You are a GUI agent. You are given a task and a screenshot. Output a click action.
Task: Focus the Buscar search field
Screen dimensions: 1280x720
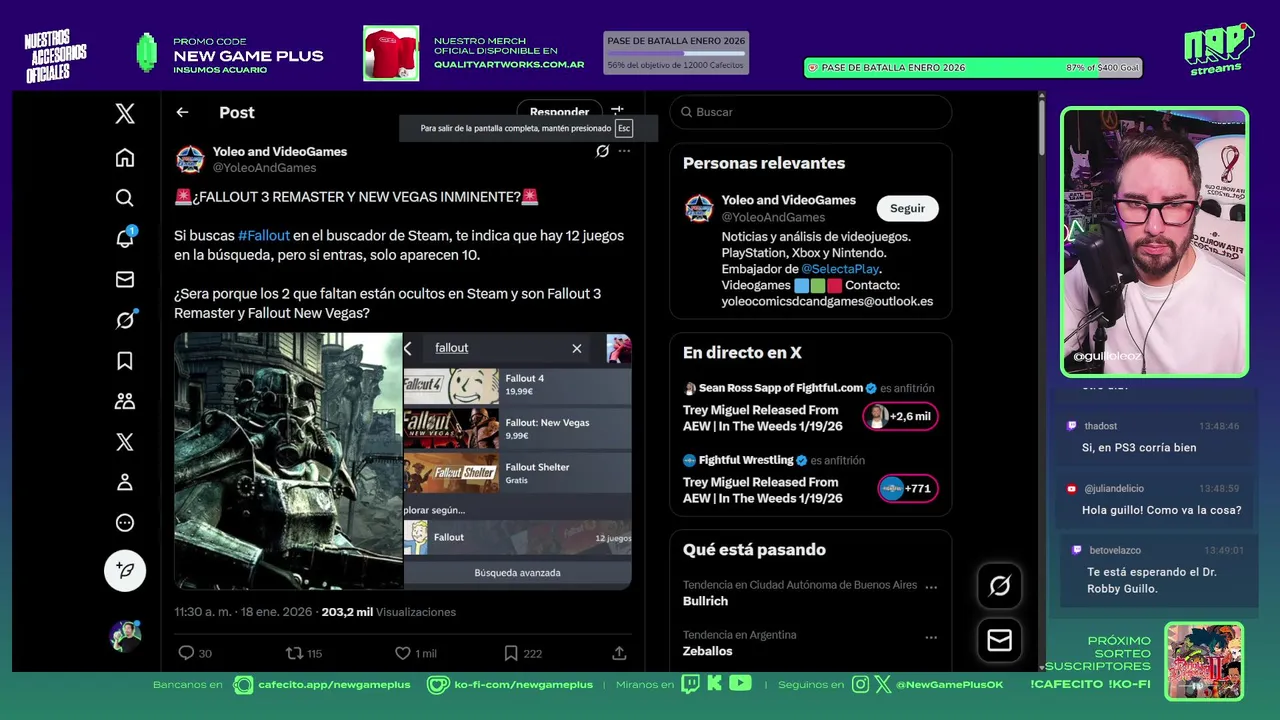point(811,112)
